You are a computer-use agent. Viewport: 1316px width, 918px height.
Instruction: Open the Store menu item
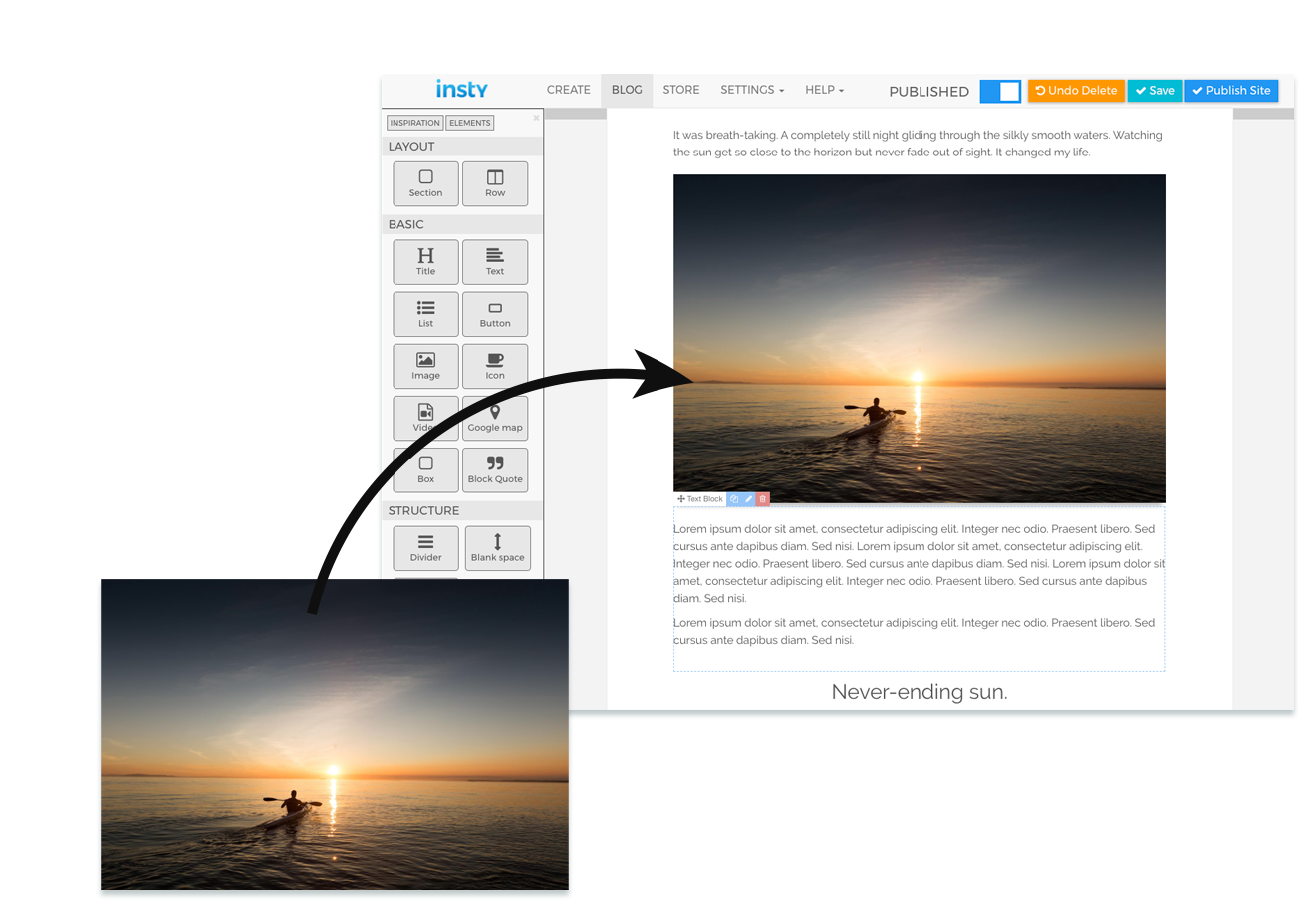pos(681,90)
